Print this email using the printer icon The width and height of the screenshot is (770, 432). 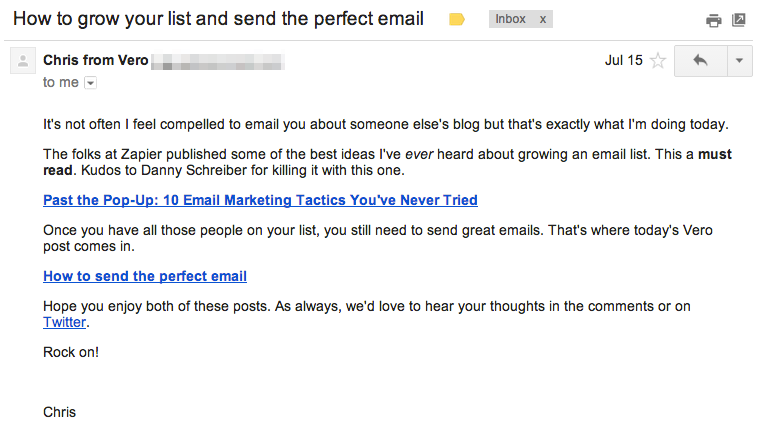(x=713, y=20)
